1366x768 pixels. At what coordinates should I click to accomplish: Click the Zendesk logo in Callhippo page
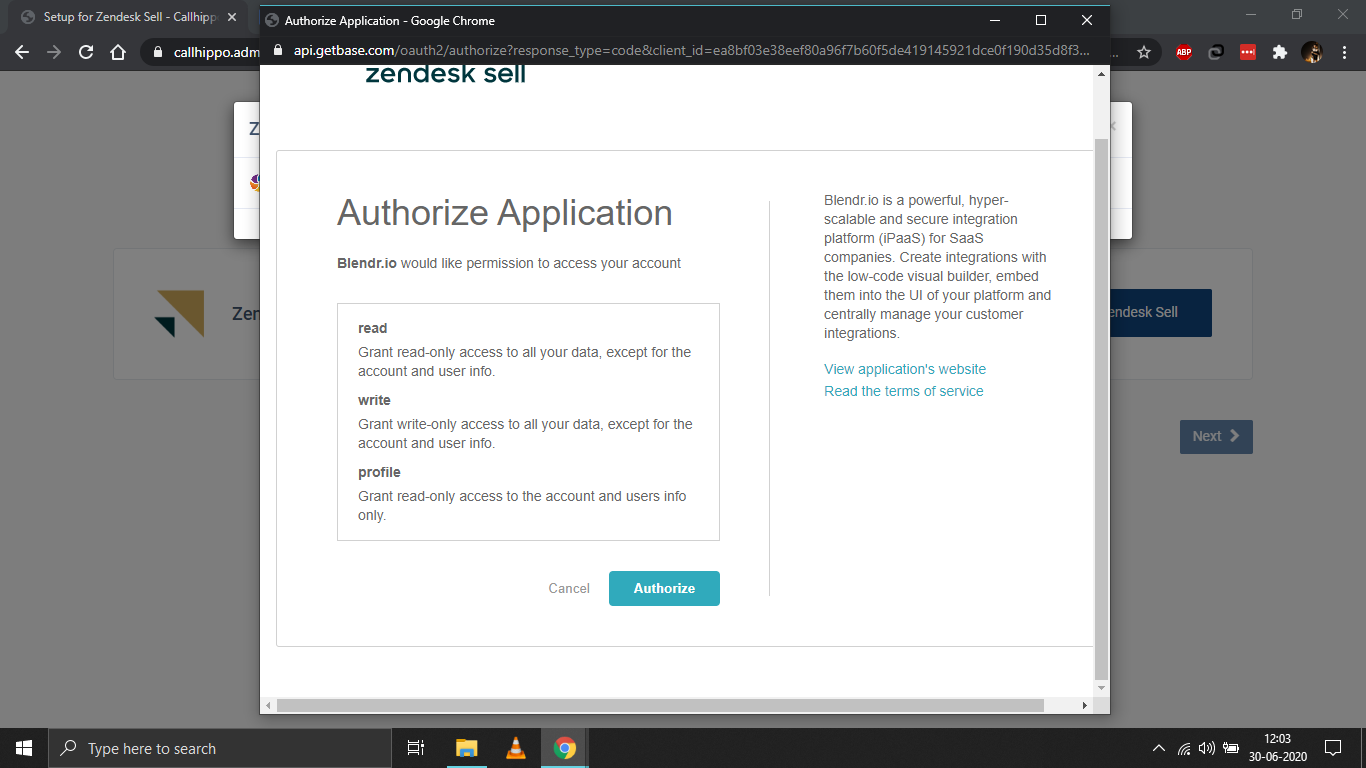pyautogui.click(x=179, y=313)
